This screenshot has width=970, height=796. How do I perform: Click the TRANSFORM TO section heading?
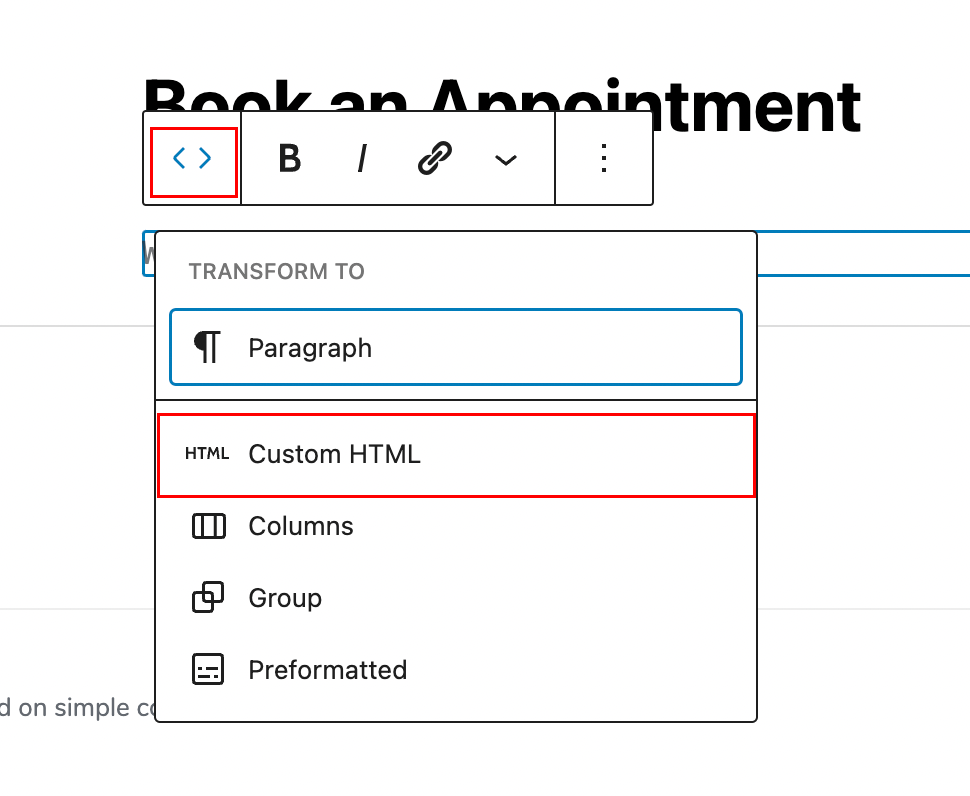[276, 272]
